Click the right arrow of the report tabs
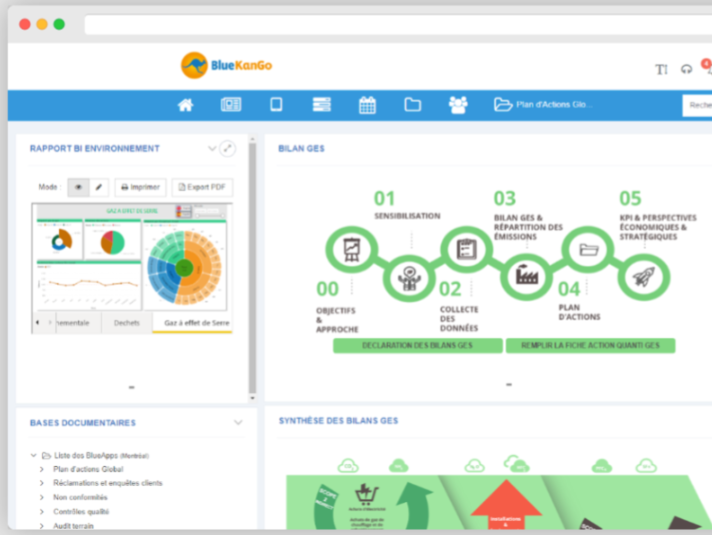Image resolution: width=712 pixels, height=535 pixels. click(x=50, y=322)
